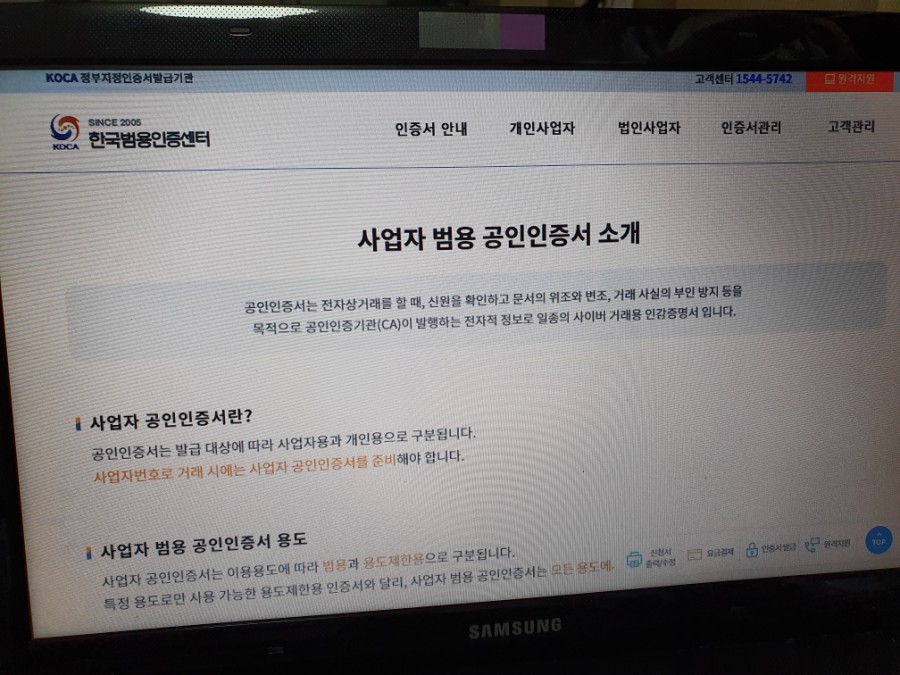Click the padlock icon for 인증서발급
This screenshot has height=675, width=900.
(751, 549)
